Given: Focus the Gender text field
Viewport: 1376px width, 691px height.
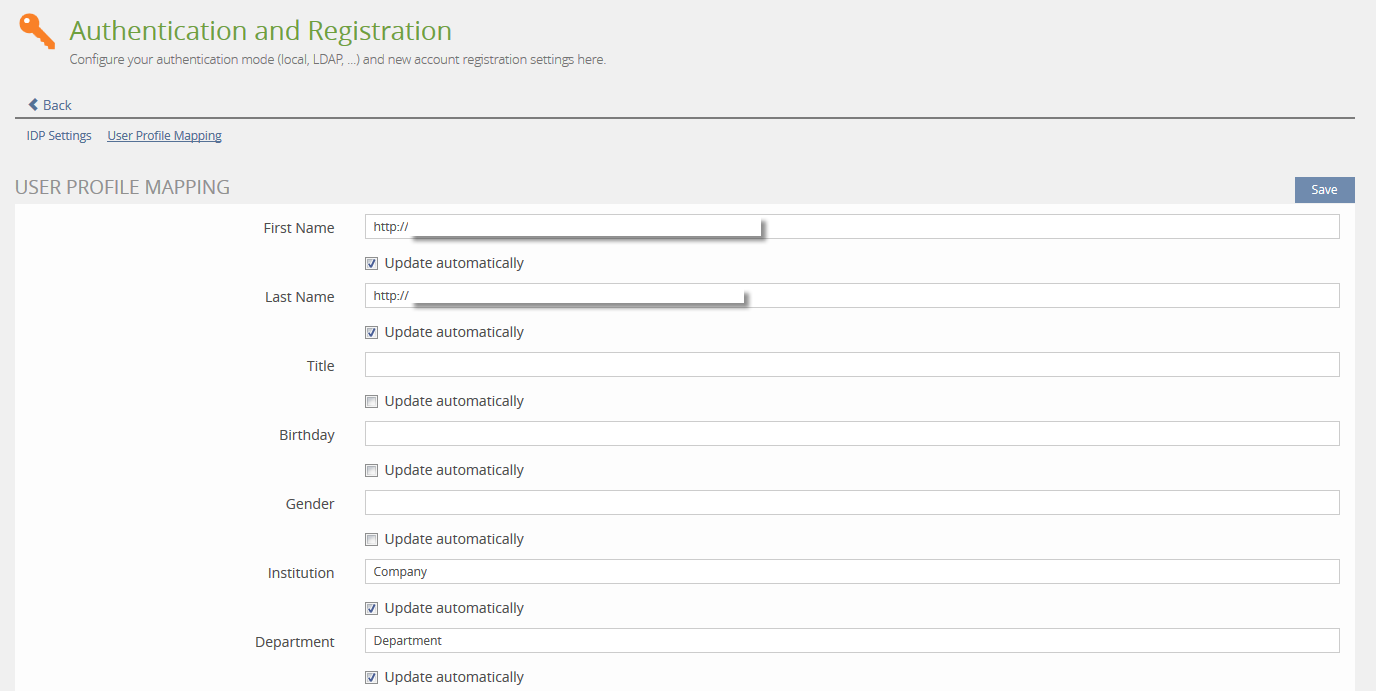Looking at the screenshot, I should pyautogui.click(x=851, y=503).
